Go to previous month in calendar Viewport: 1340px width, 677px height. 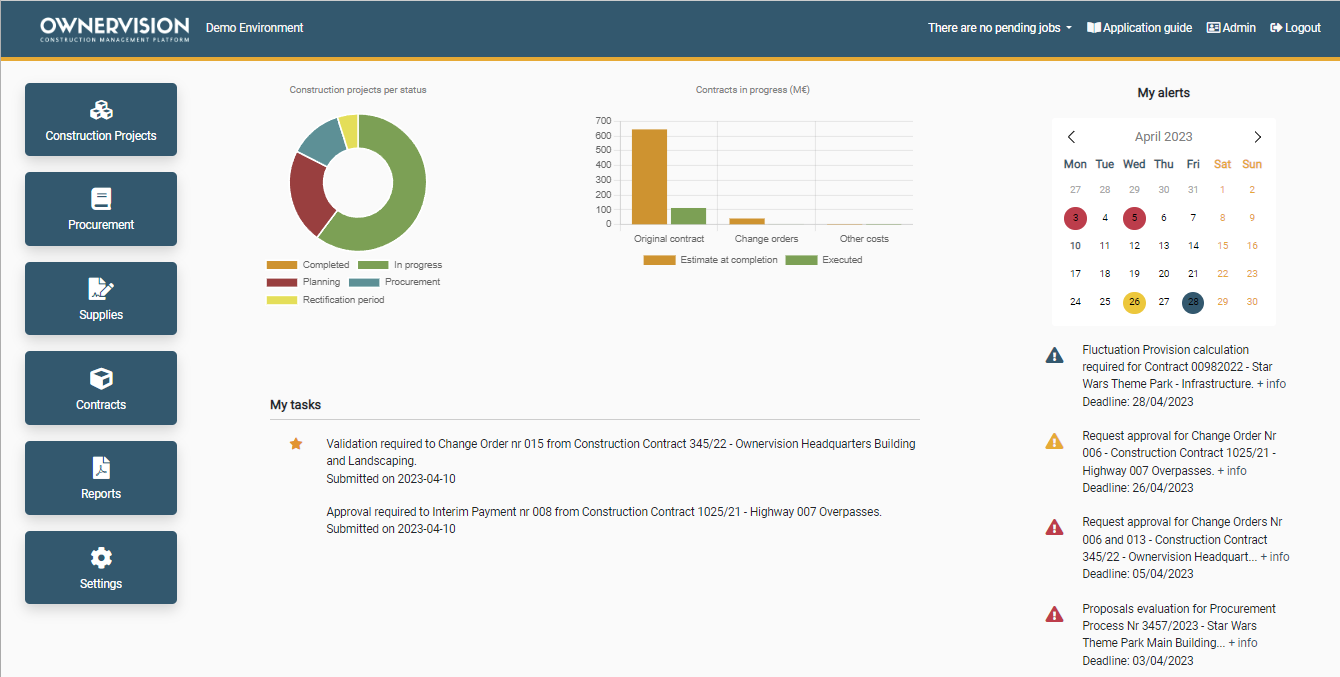coord(1071,137)
